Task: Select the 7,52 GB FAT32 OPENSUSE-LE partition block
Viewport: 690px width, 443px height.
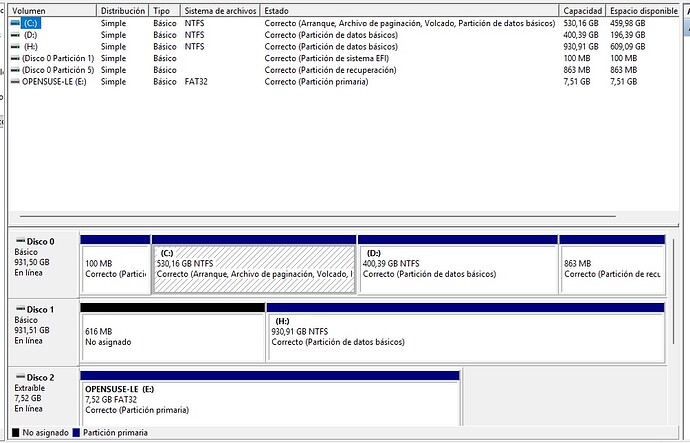Action: pyautogui.click(x=269, y=398)
